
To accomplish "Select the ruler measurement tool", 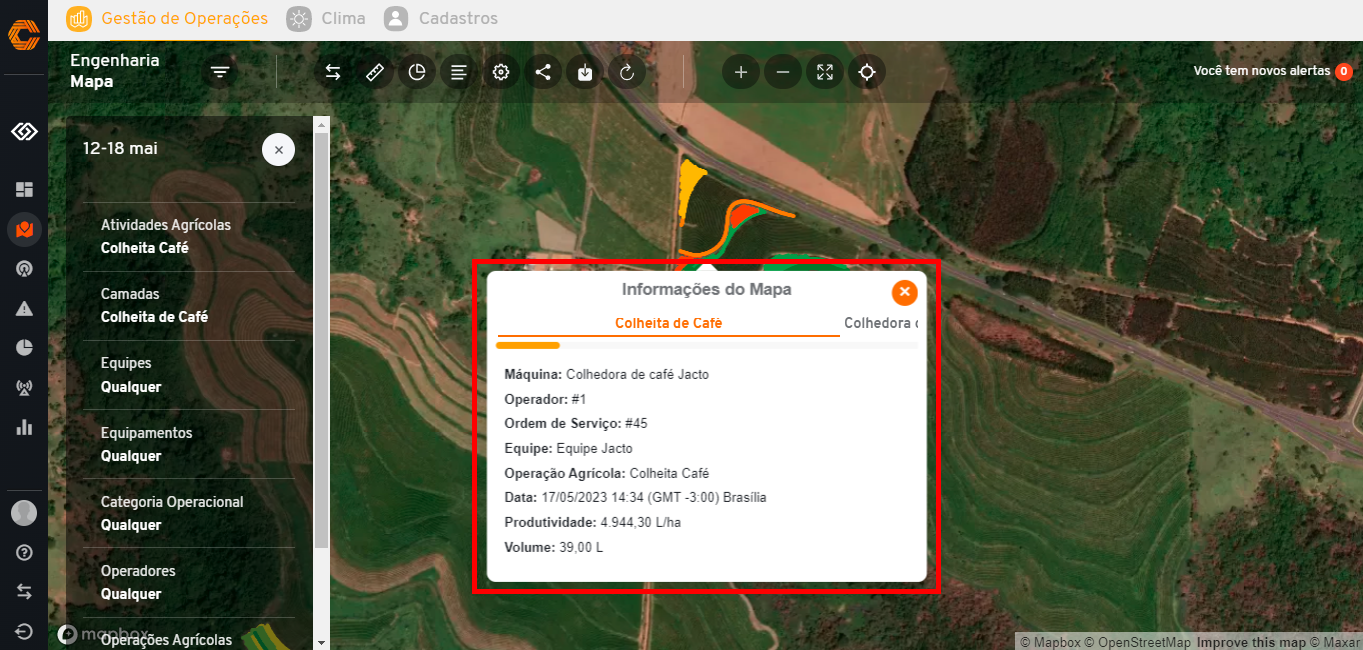I will [375, 72].
